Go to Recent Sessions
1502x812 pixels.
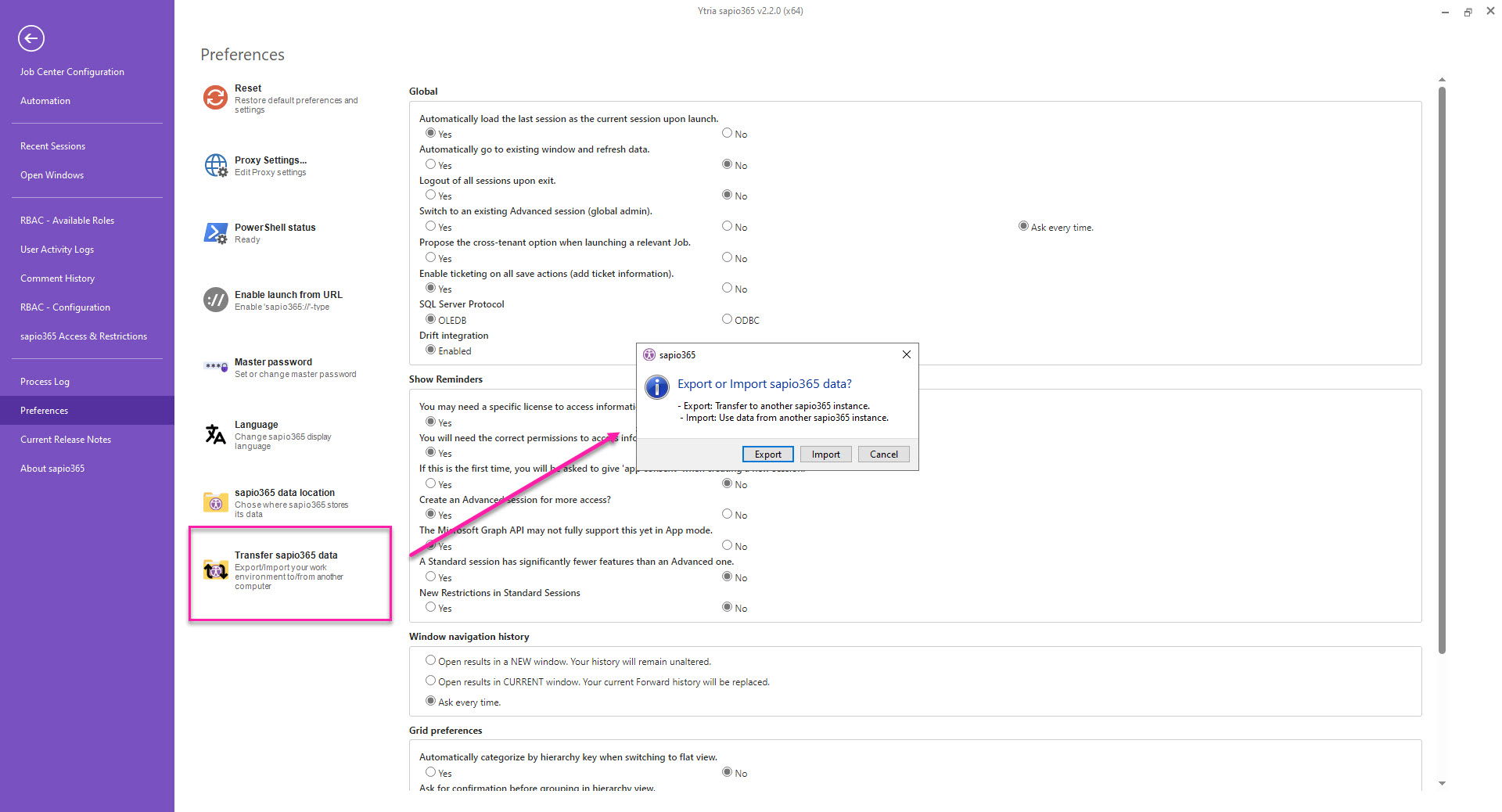[52, 146]
